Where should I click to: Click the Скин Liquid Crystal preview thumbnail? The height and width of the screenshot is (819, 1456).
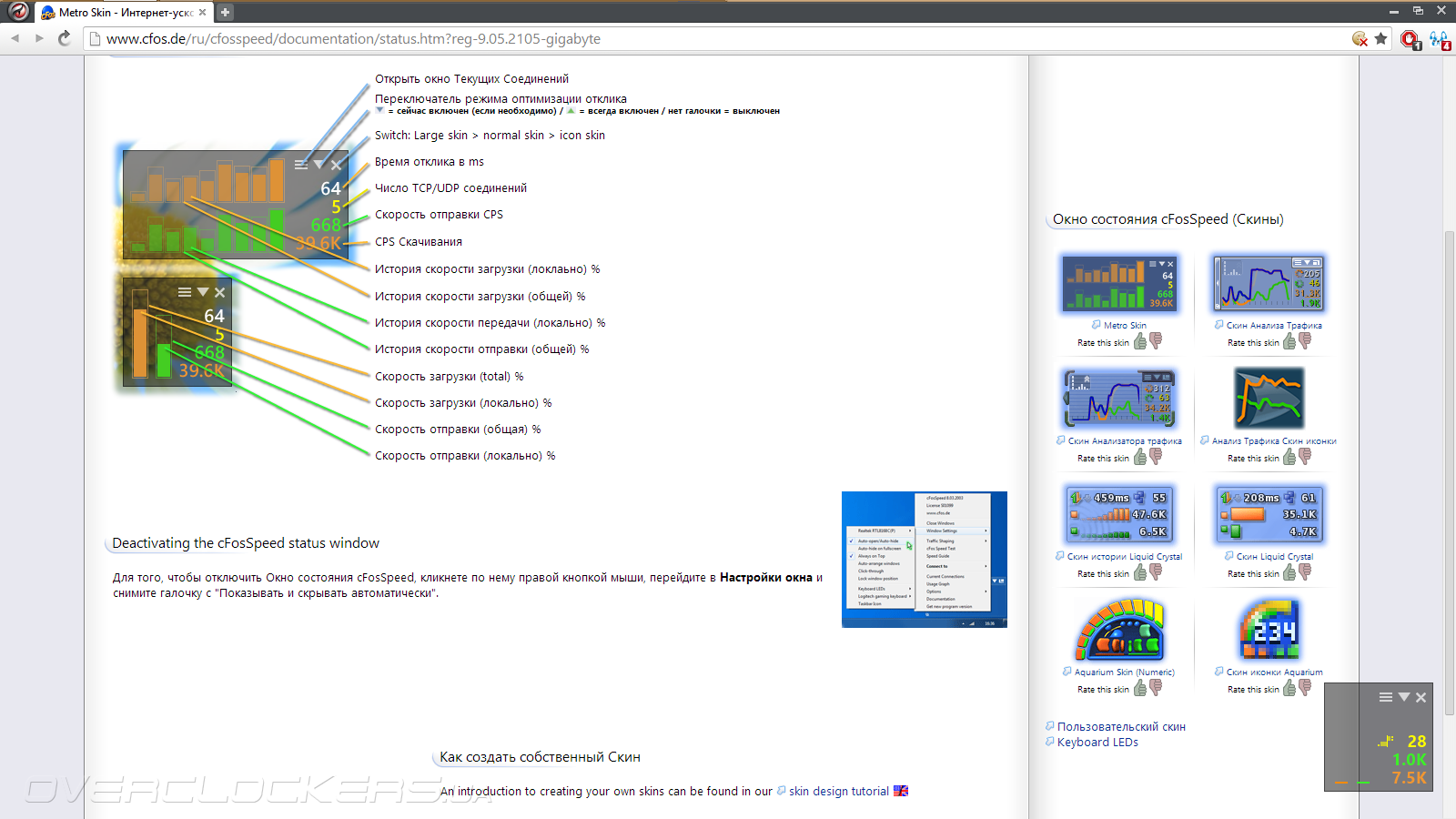pyautogui.click(x=1269, y=513)
